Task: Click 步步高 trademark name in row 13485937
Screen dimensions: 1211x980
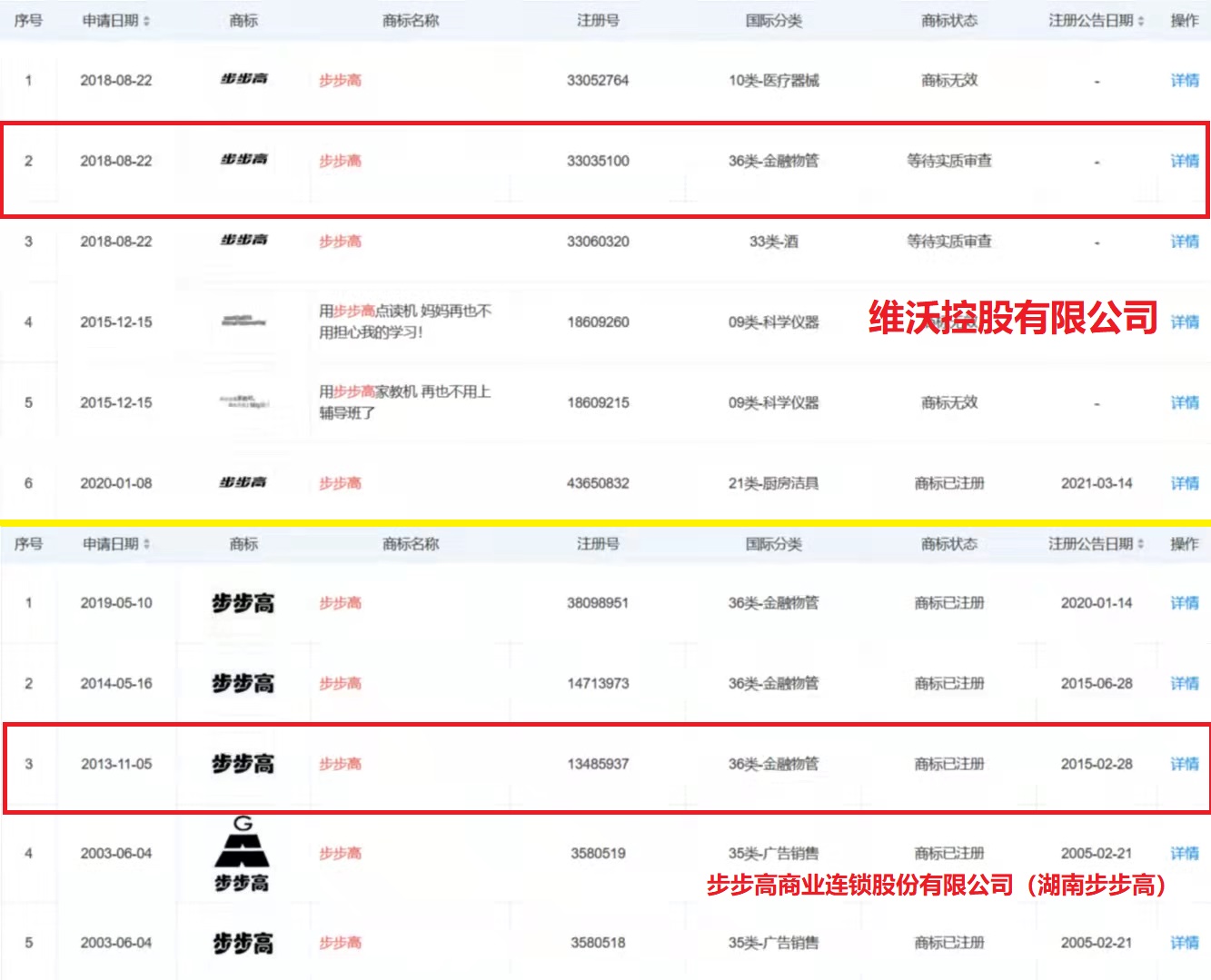Action: click(x=340, y=764)
